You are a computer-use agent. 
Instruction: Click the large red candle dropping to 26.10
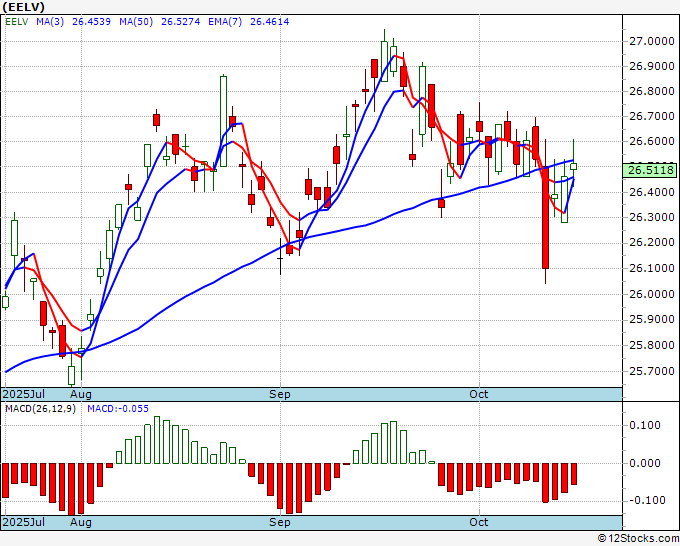click(x=545, y=218)
